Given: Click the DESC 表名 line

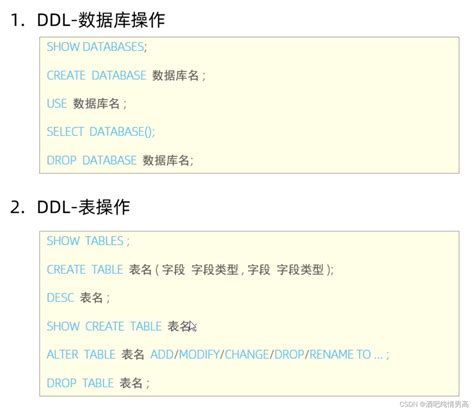Looking at the screenshot, I should [x=78, y=298].
